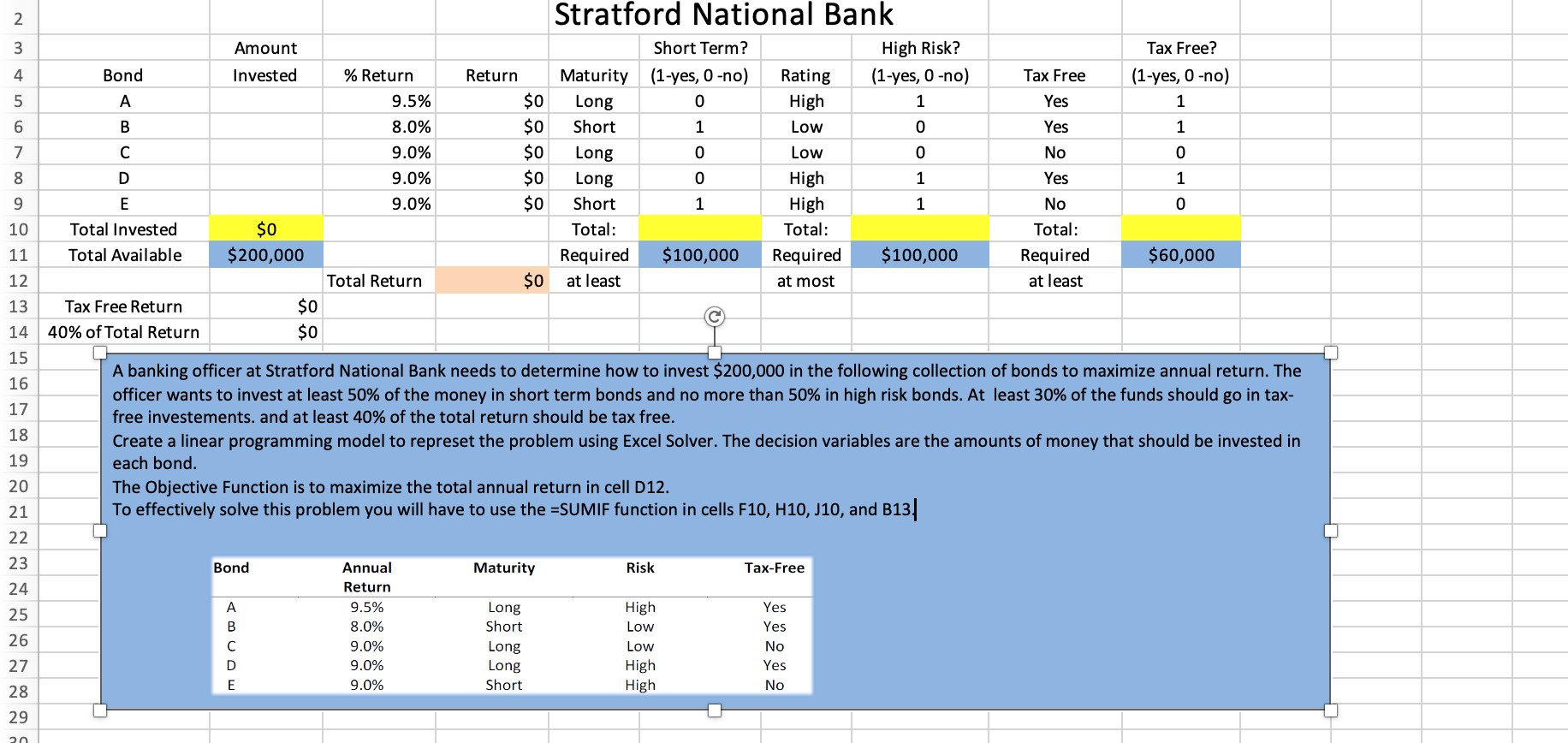Select the 'Total Return' label cell in row 12
1568x743 pixels.
coord(378,281)
